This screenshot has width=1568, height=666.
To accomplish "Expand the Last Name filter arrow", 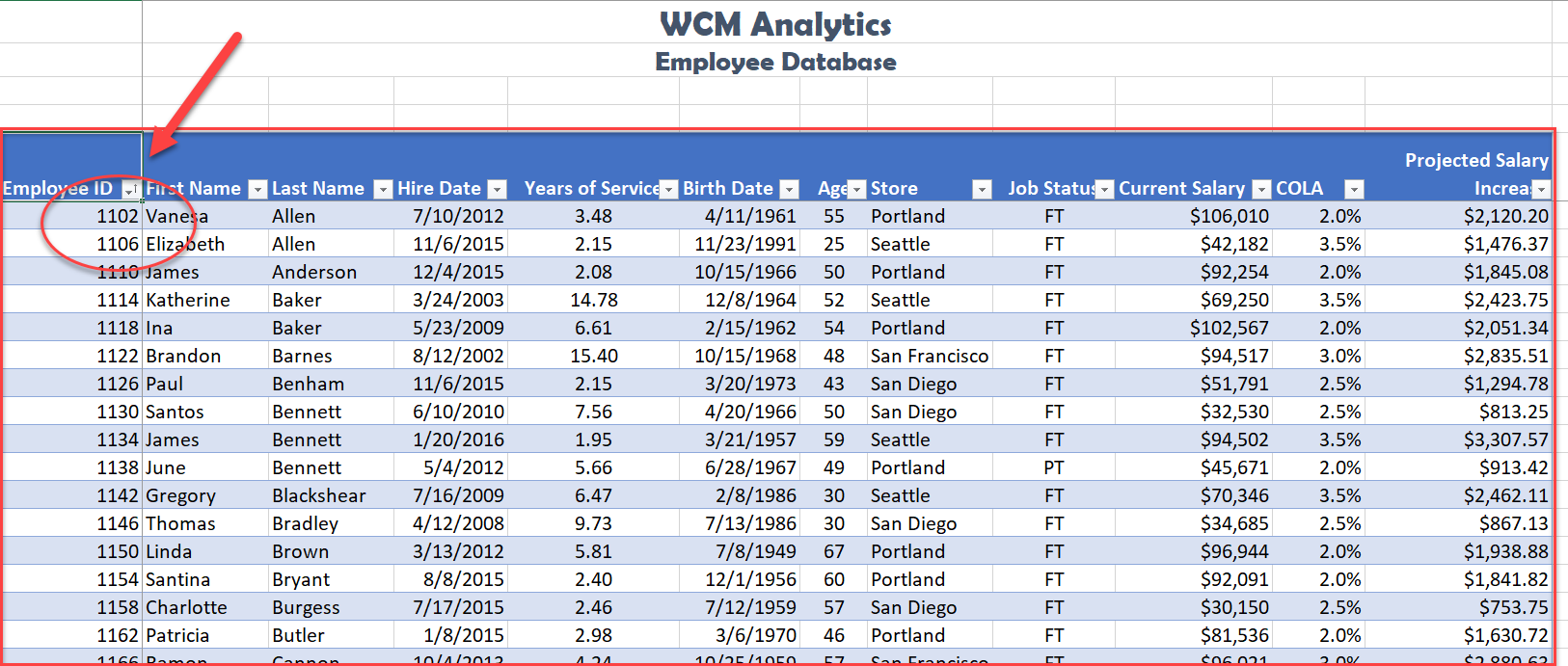I will (x=383, y=190).
